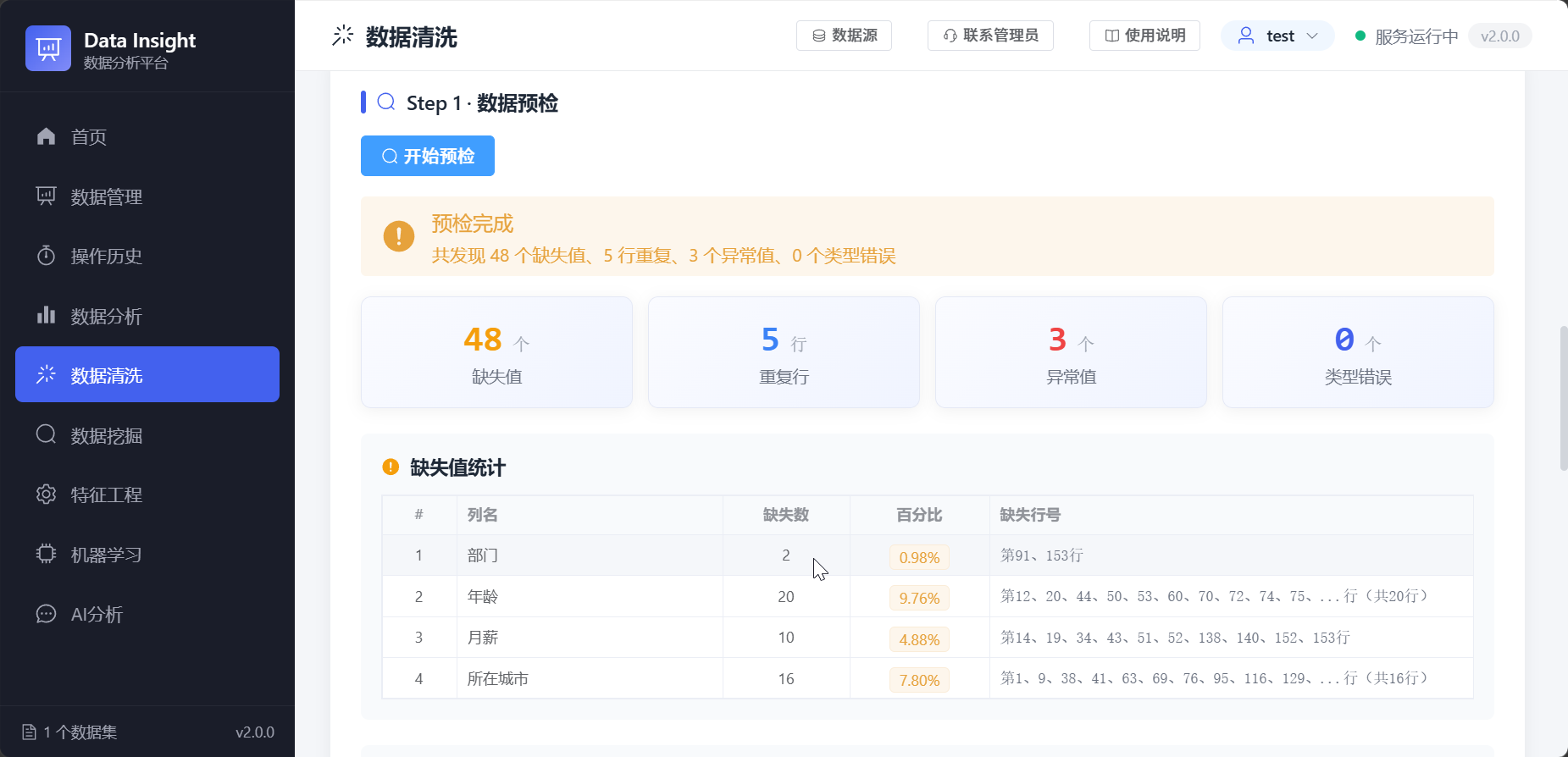
Task: Click the 9.76% percentage tag
Action: 919,598
